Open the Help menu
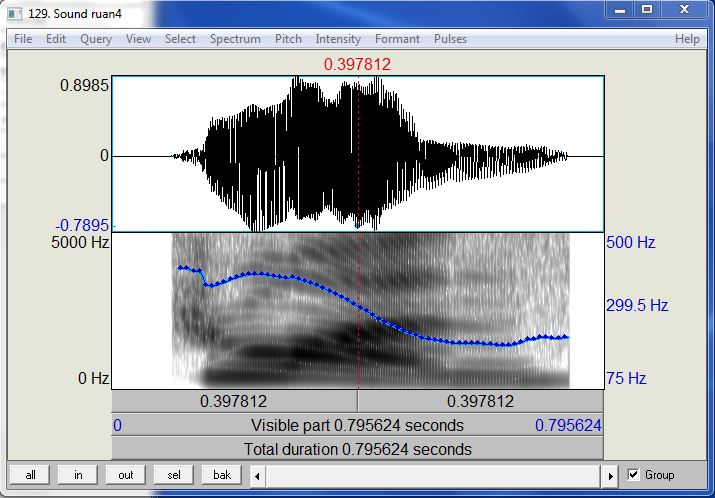The image size is (715, 498). (x=687, y=39)
